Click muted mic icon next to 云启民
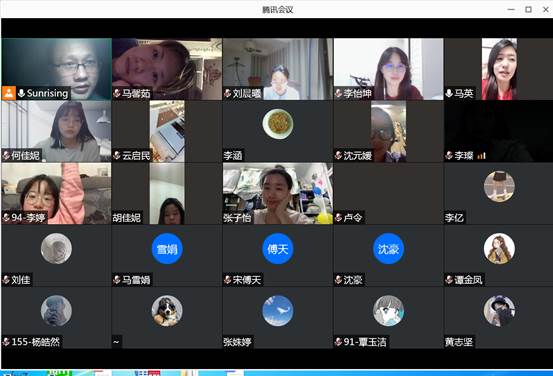The height and width of the screenshot is (376, 553). click(117, 155)
